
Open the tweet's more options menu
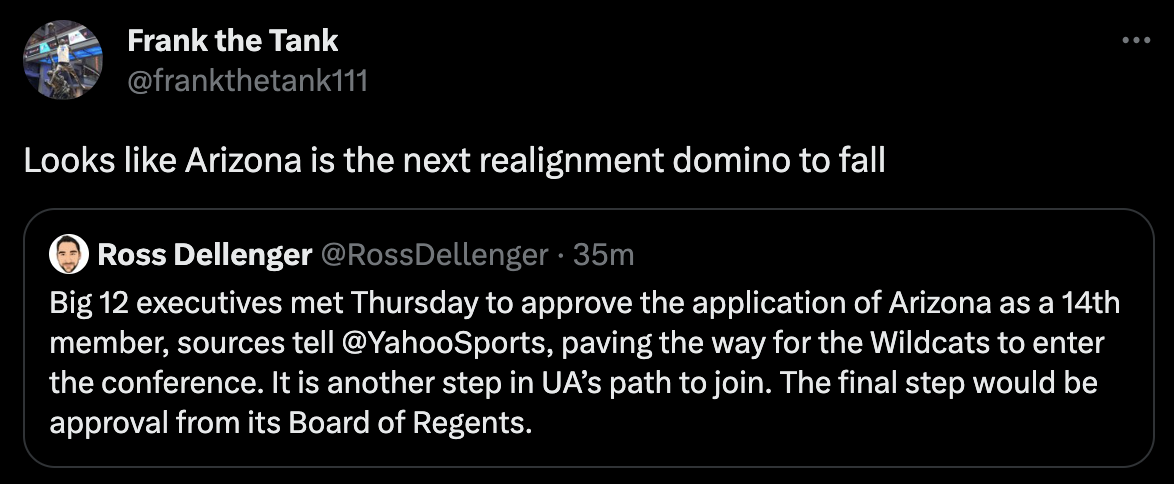coord(1136,41)
